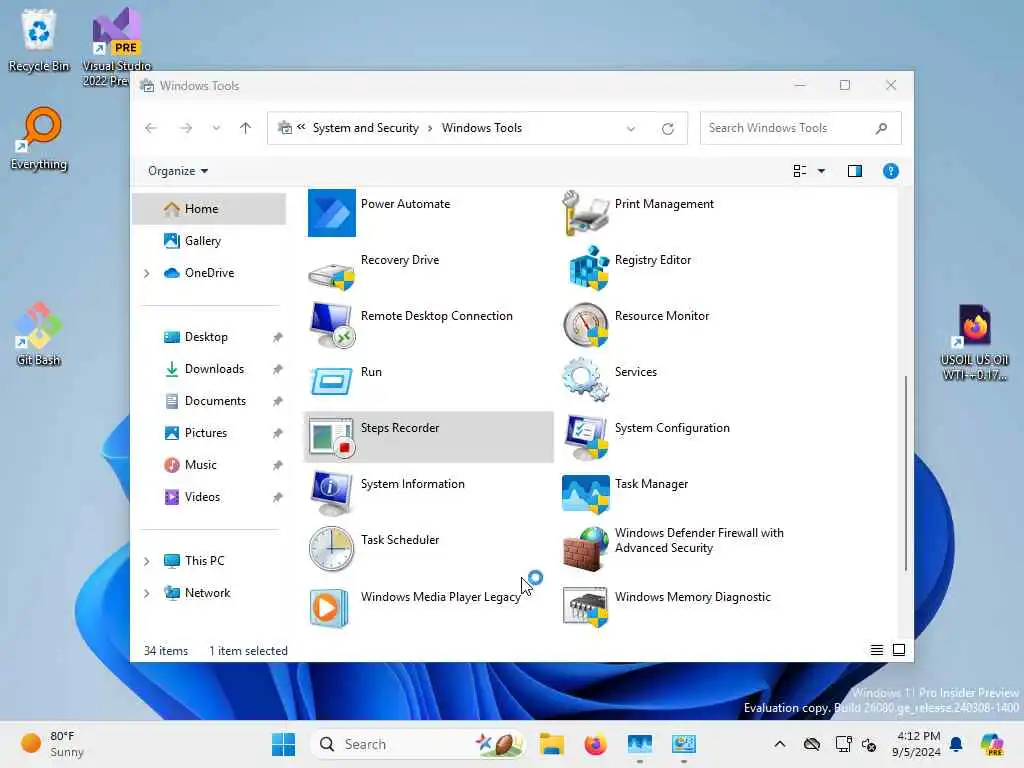Click System and Security breadcrumb
Screen dimensions: 1024x768
pos(366,128)
